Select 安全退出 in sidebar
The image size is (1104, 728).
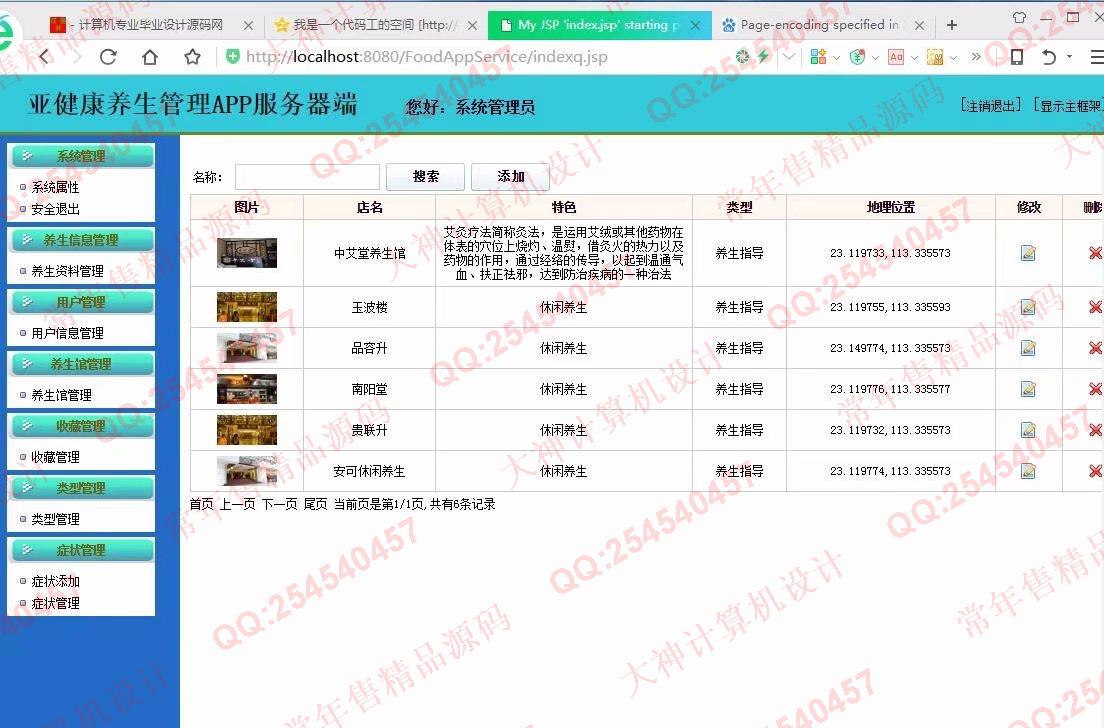tap(55, 209)
